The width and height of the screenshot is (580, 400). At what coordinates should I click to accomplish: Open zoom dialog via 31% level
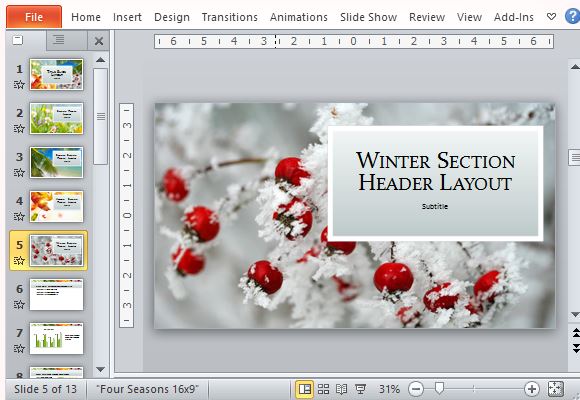(x=389, y=389)
